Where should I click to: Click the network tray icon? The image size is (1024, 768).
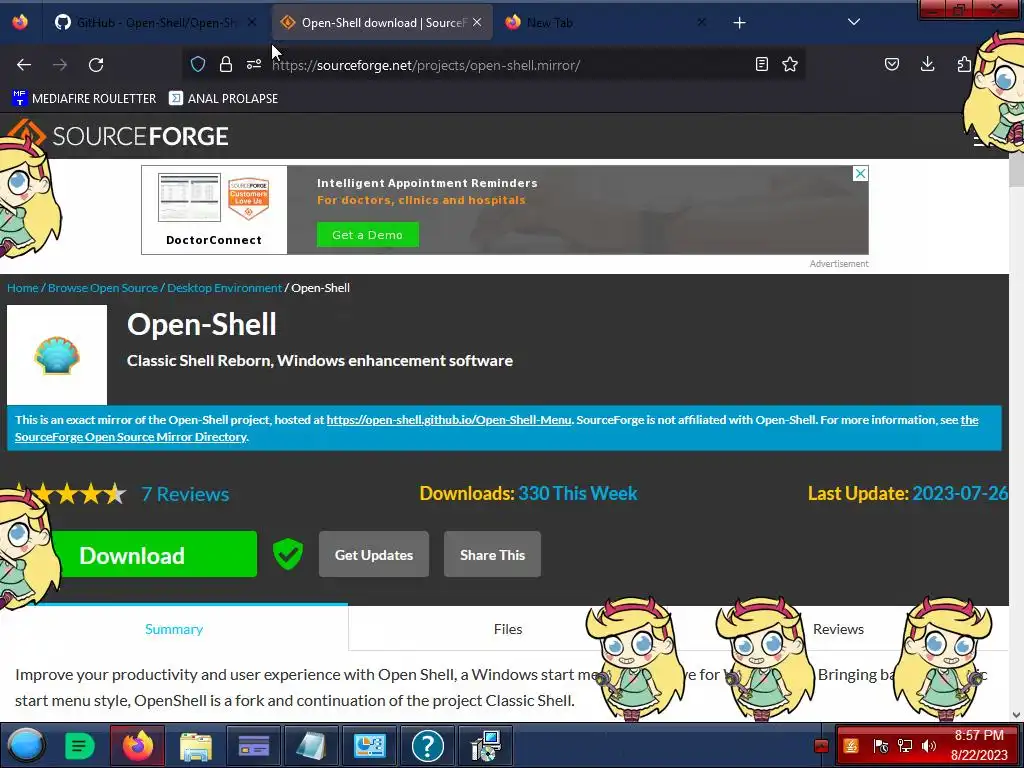click(905, 746)
